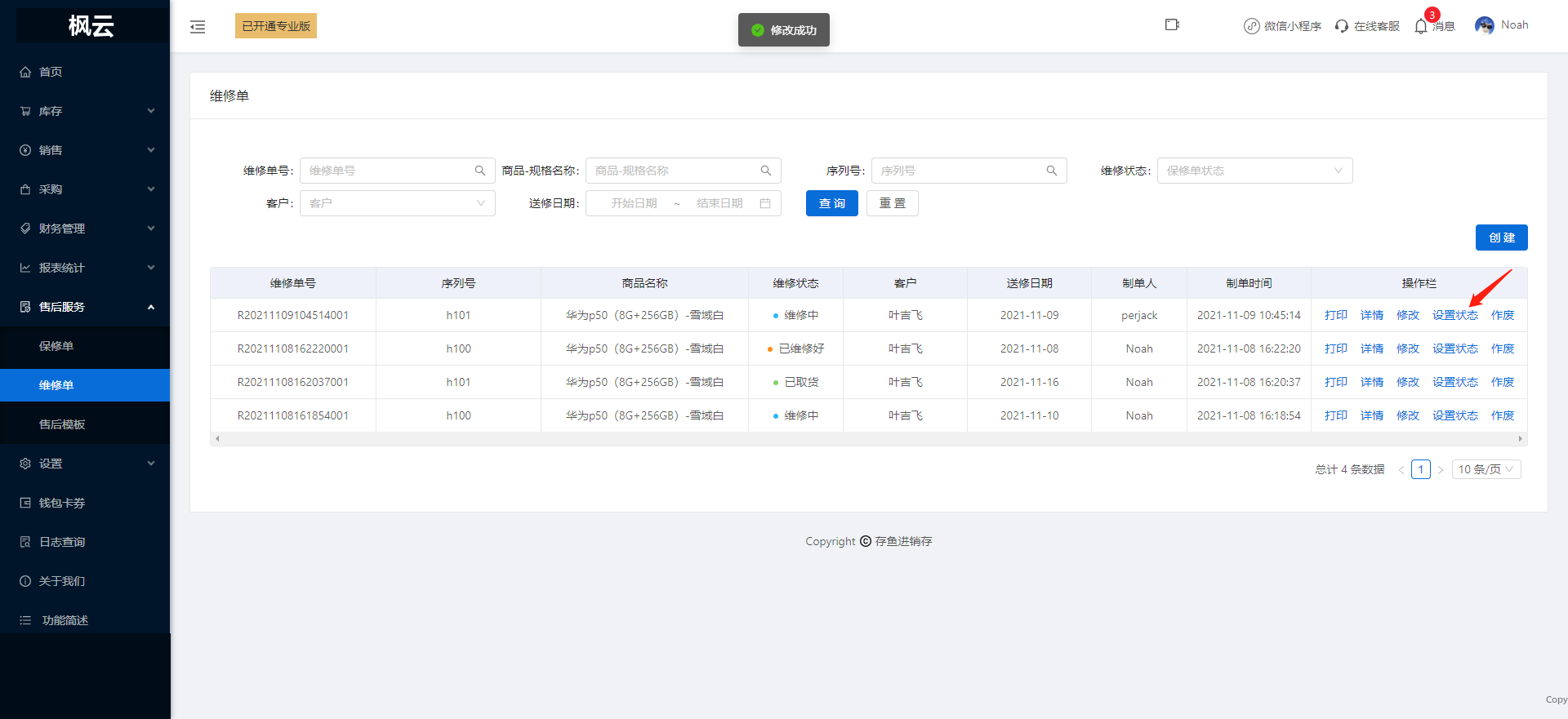Click the 维修单号 input field
Viewport: 1568px width, 719px height.
pos(398,171)
